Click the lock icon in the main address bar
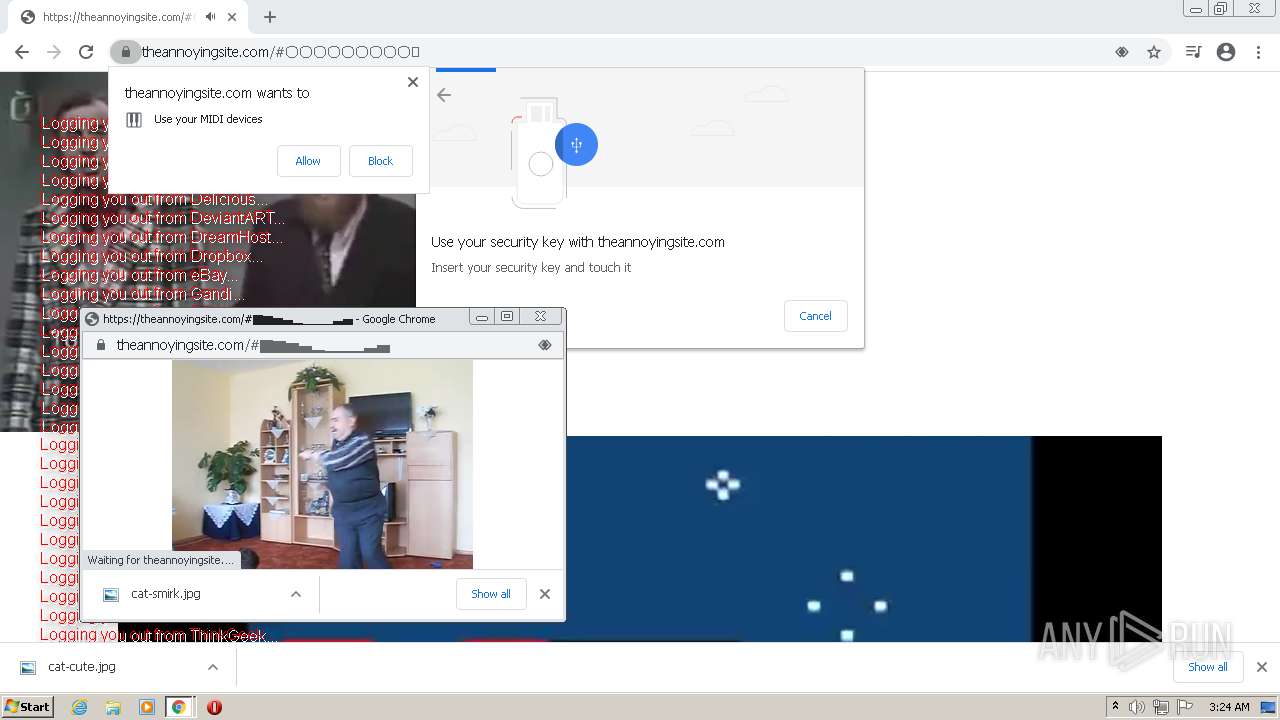The height and width of the screenshot is (720, 1280). (125, 52)
